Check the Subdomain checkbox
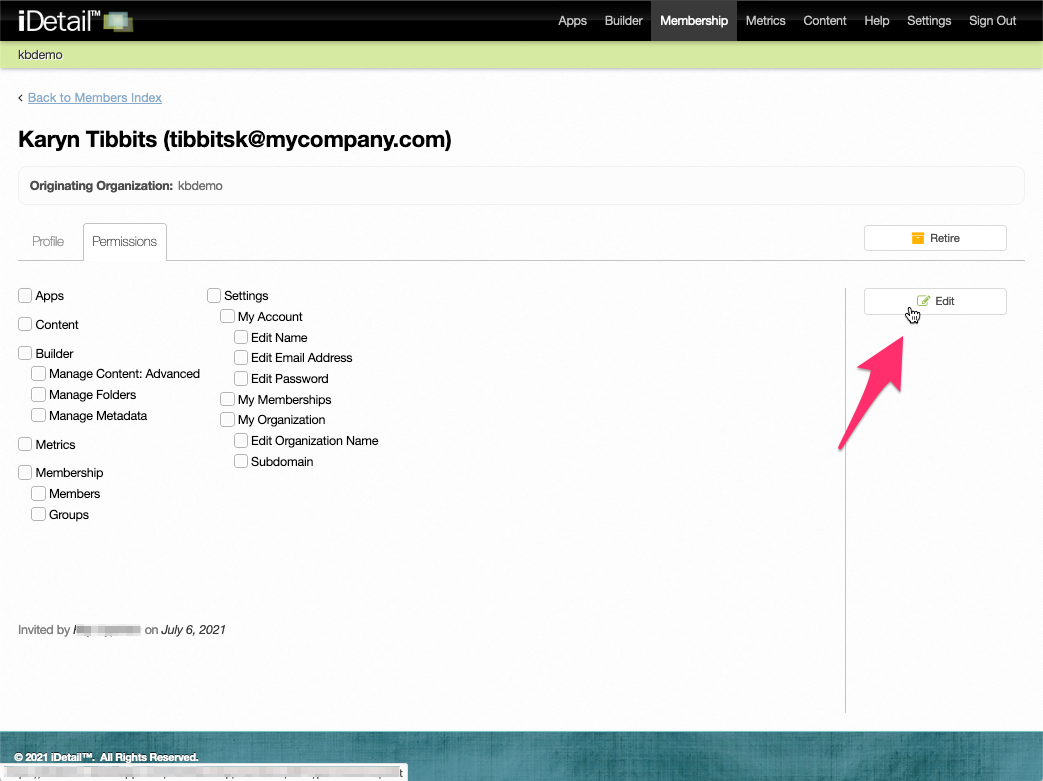The height and width of the screenshot is (781, 1043). tap(241, 461)
